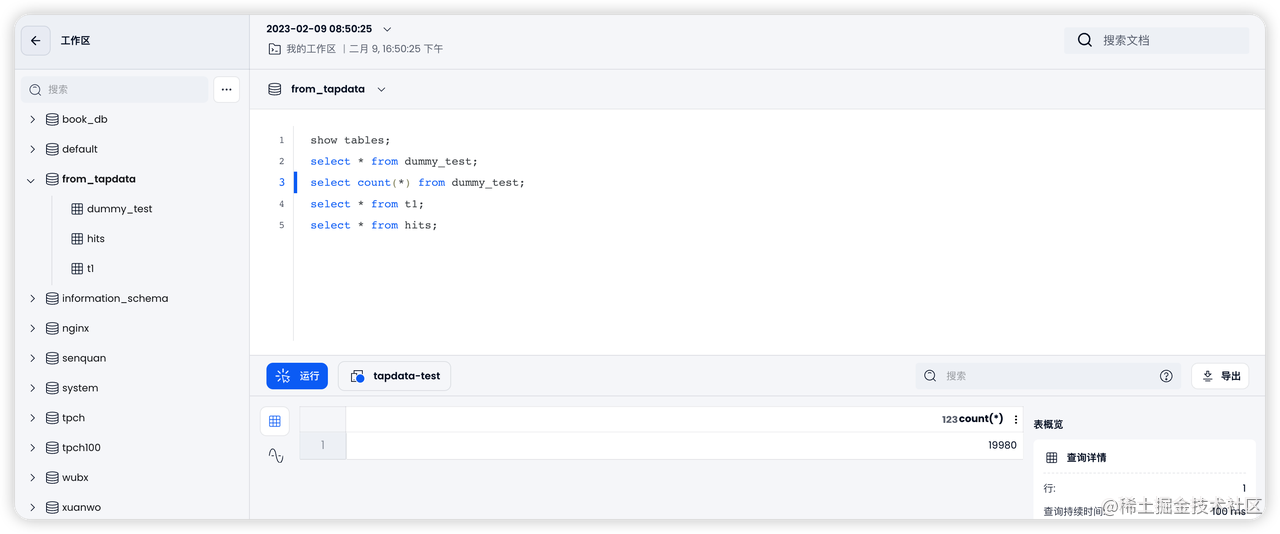Click the tapdata-test warehouse button
Screen dimensions: 1280x534
[x=395, y=376]
